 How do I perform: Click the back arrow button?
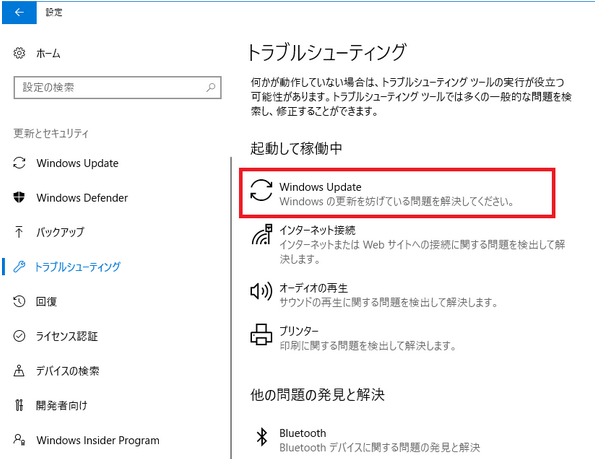(19, 13)
